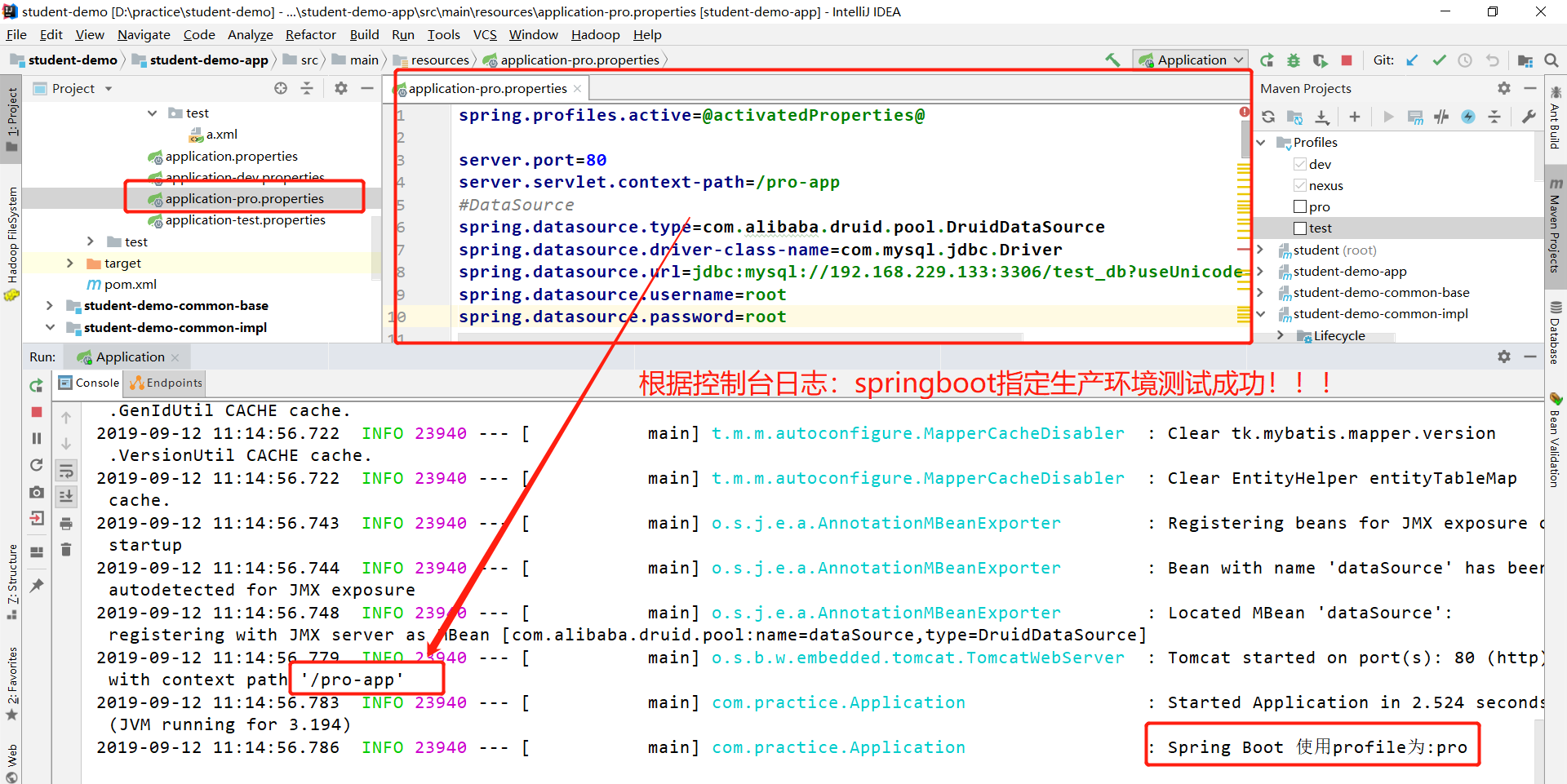Viewport: 1567px width, 784px height.
Task: Rerun Application in the Run panel
Action: pyautogui.click(x=36, y=385)
